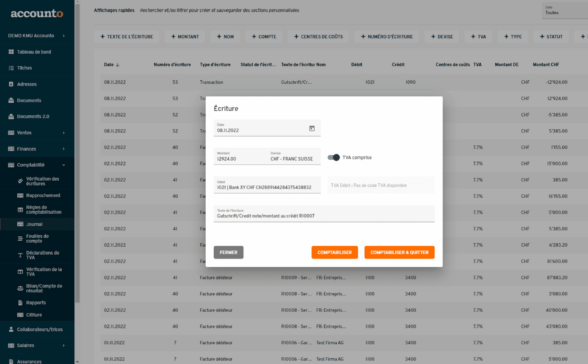588x364 pixels.
Task: Click sidebar vertical scrollbar
Action: pos(77,152)
